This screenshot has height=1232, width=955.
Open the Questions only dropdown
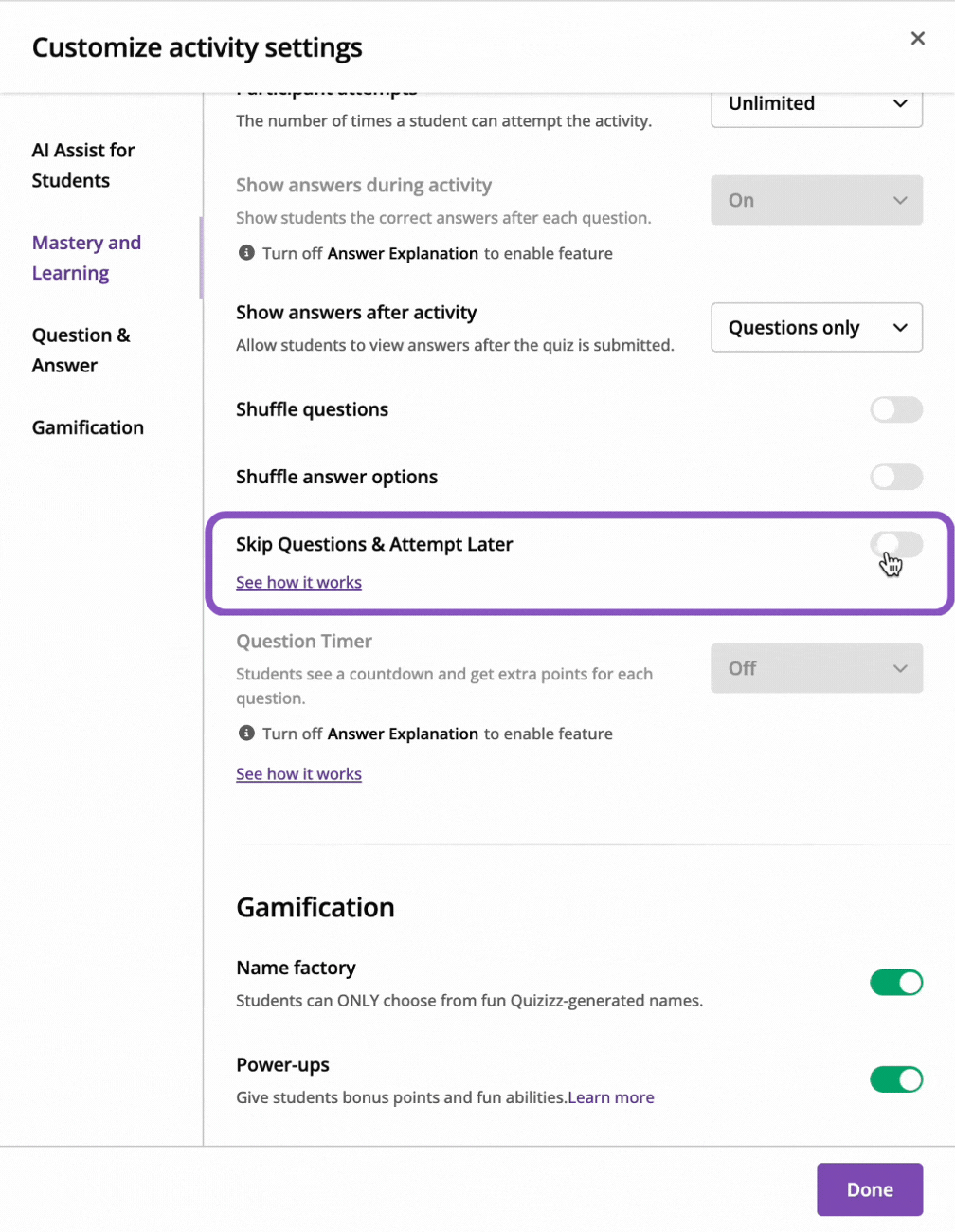point(817,327)
